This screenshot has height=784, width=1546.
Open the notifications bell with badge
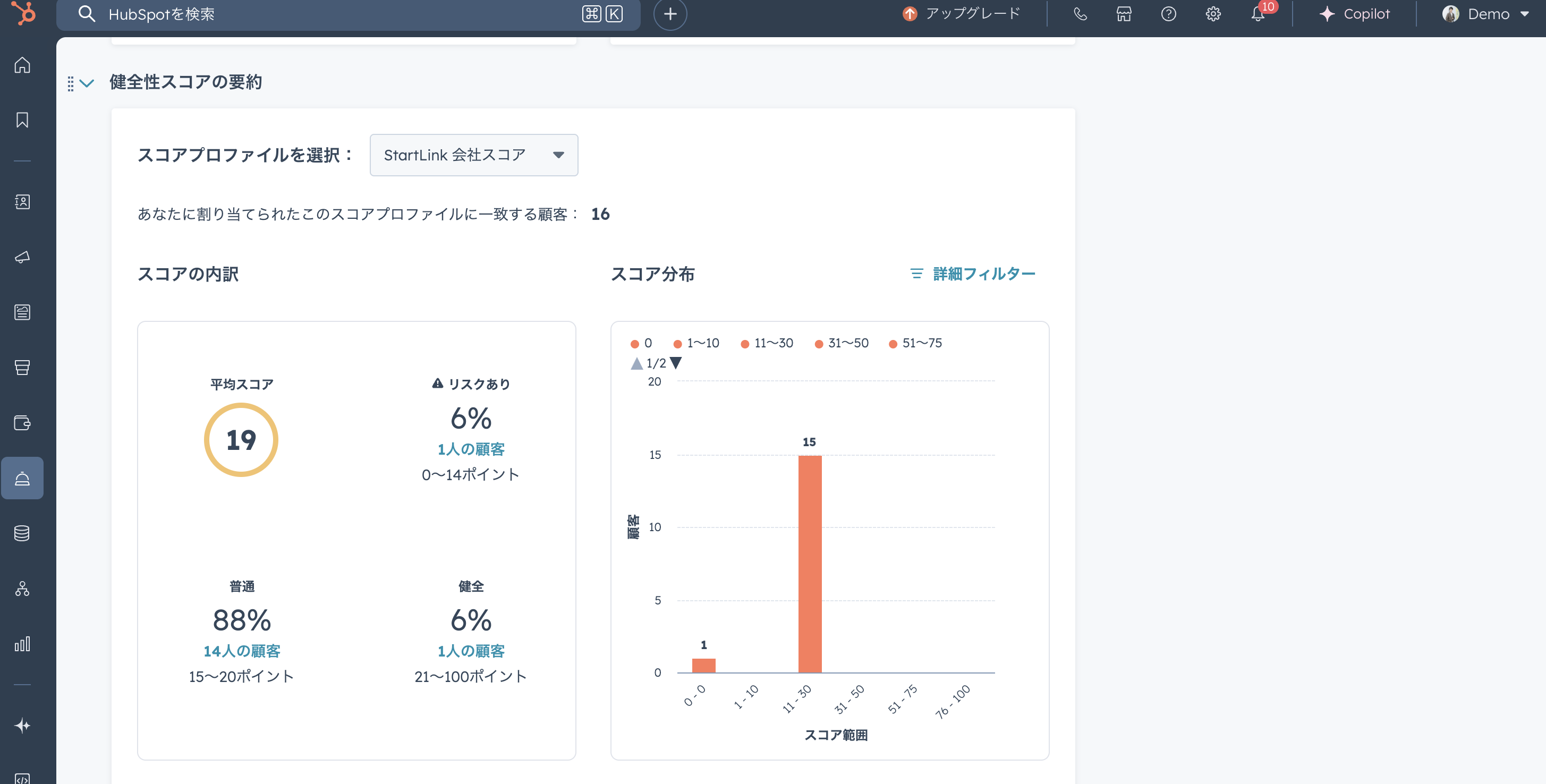pos(1258,14)
